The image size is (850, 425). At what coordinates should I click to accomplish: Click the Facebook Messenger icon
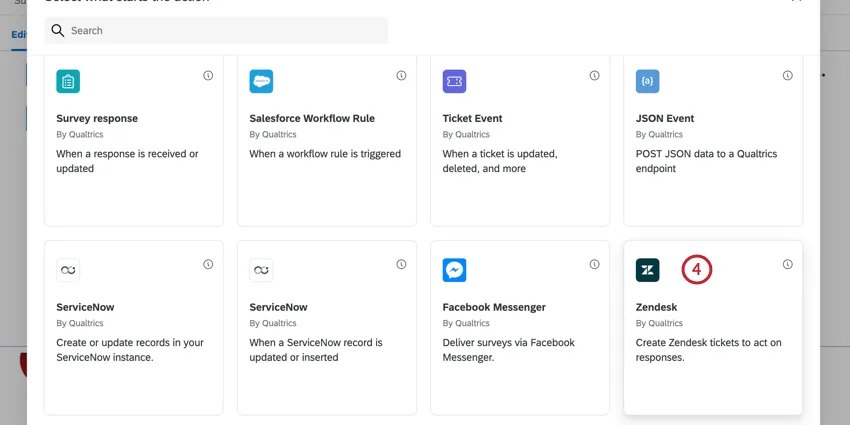point(454,270)
